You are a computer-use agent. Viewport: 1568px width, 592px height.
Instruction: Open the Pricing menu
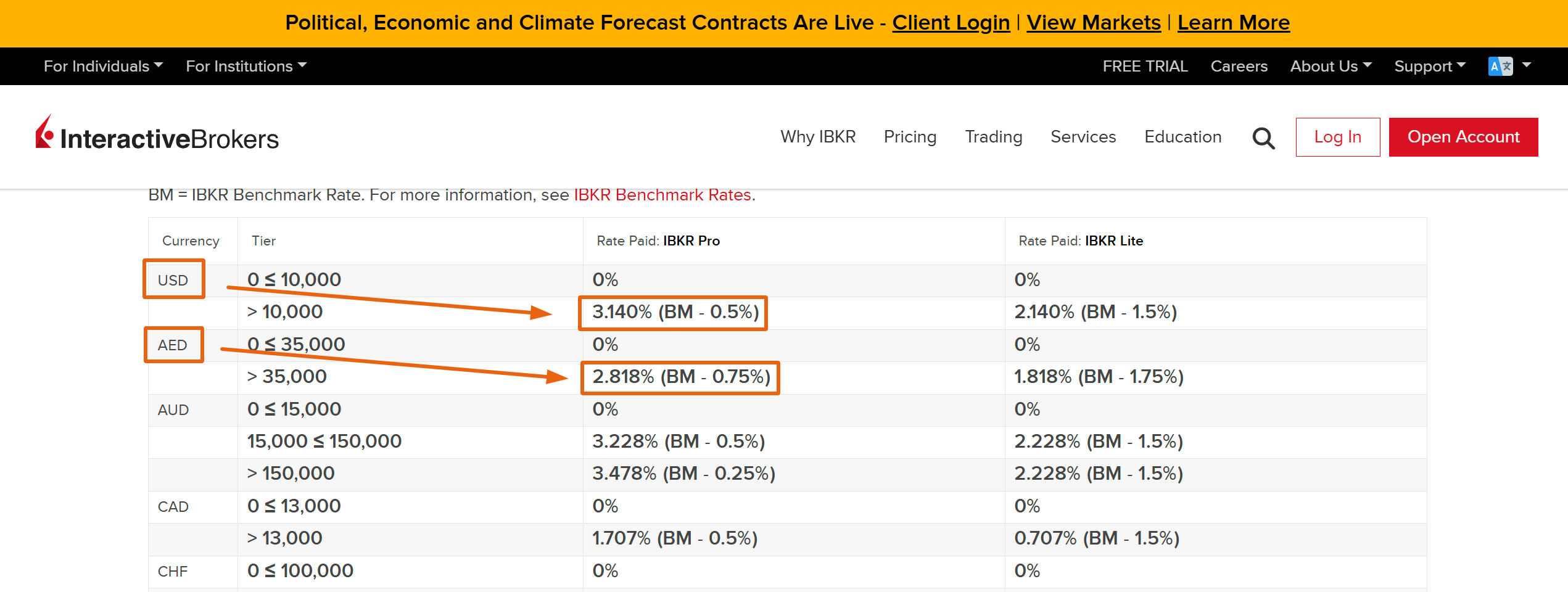[x=910, y=137]
